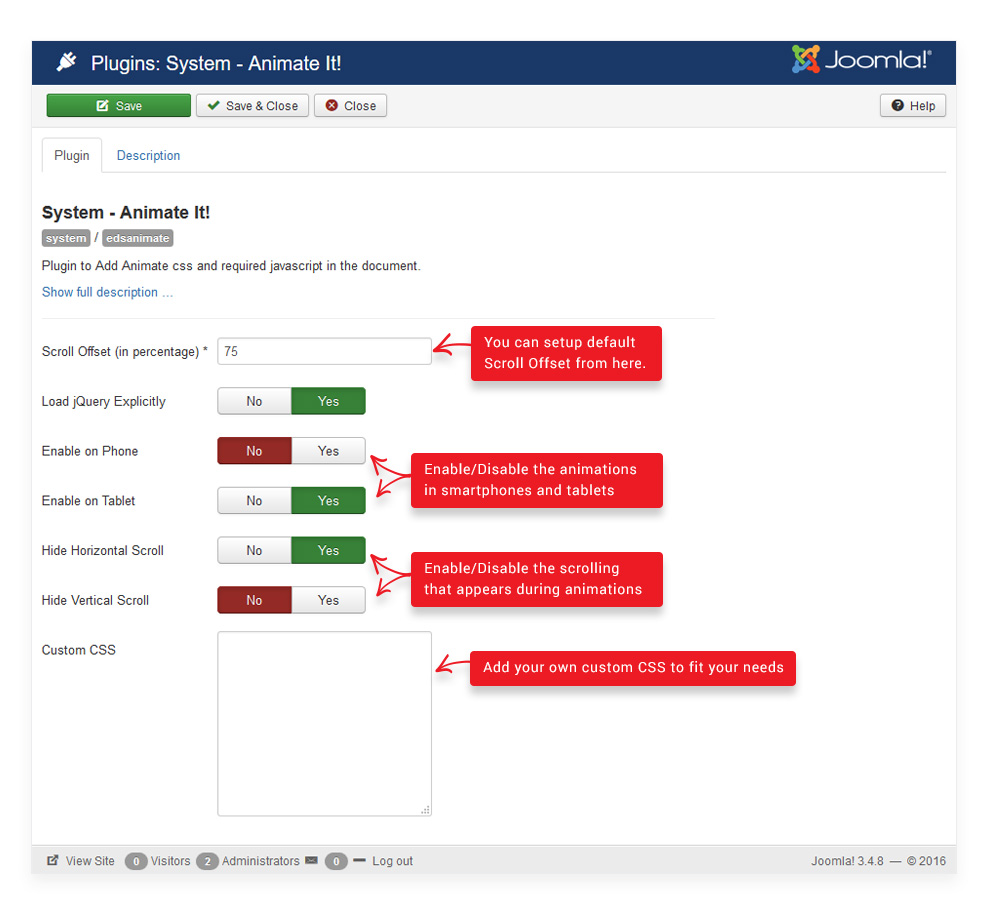Click the Joomla! logo
This screenshot has width=988, height=912.
pos(861,60)
